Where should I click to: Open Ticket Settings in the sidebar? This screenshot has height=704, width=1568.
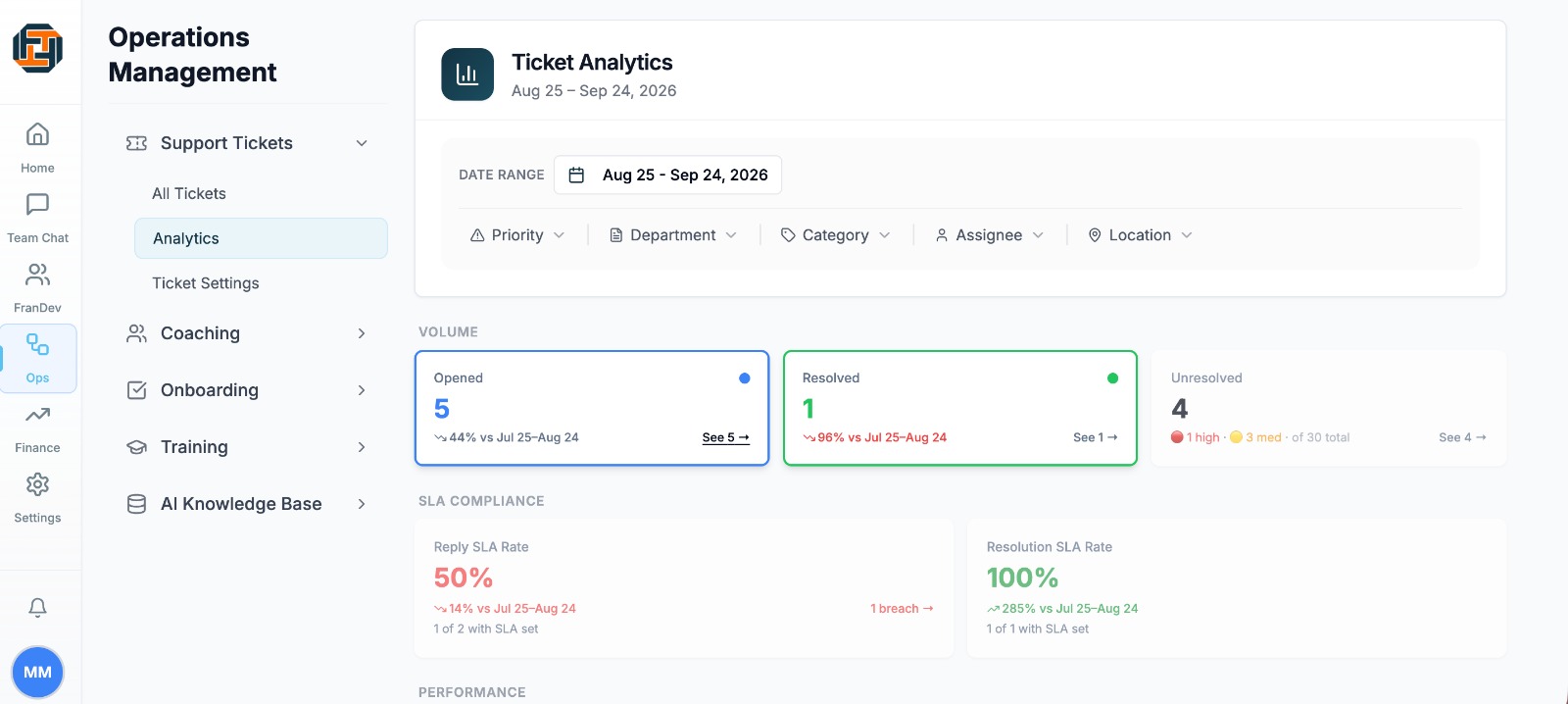206,283
